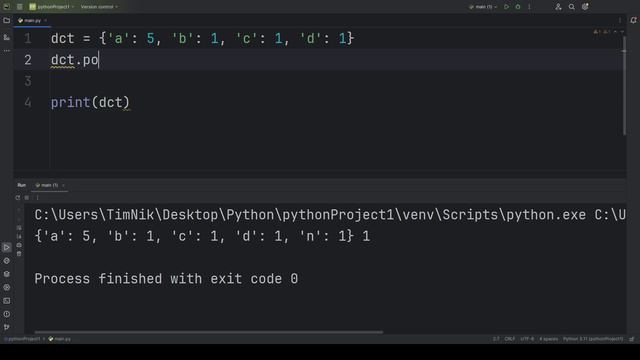Viewport: 640px width, 360px height.
Task: Open inspection warnings widget in editor
Action: 602,32
